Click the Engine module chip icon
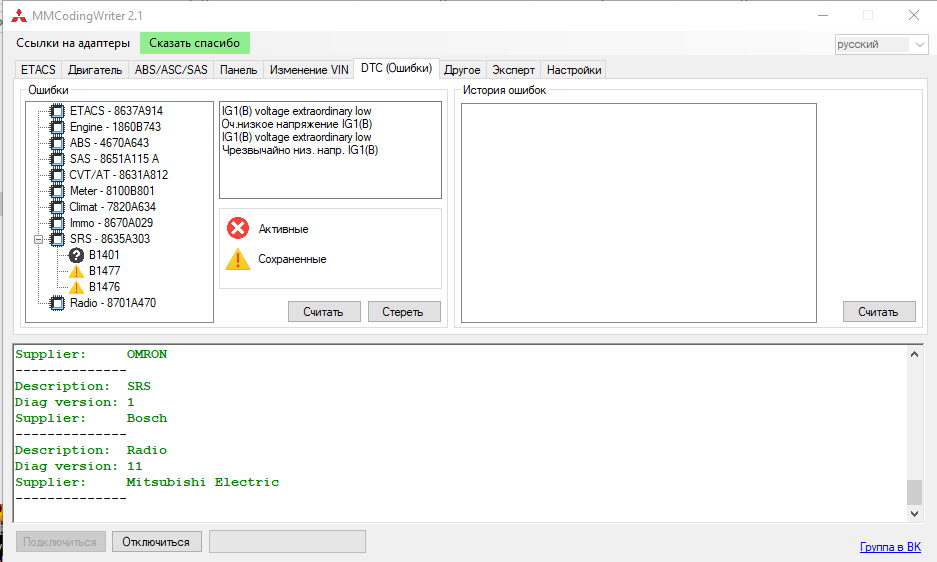937x562 pixels. [x=58, y=127]
